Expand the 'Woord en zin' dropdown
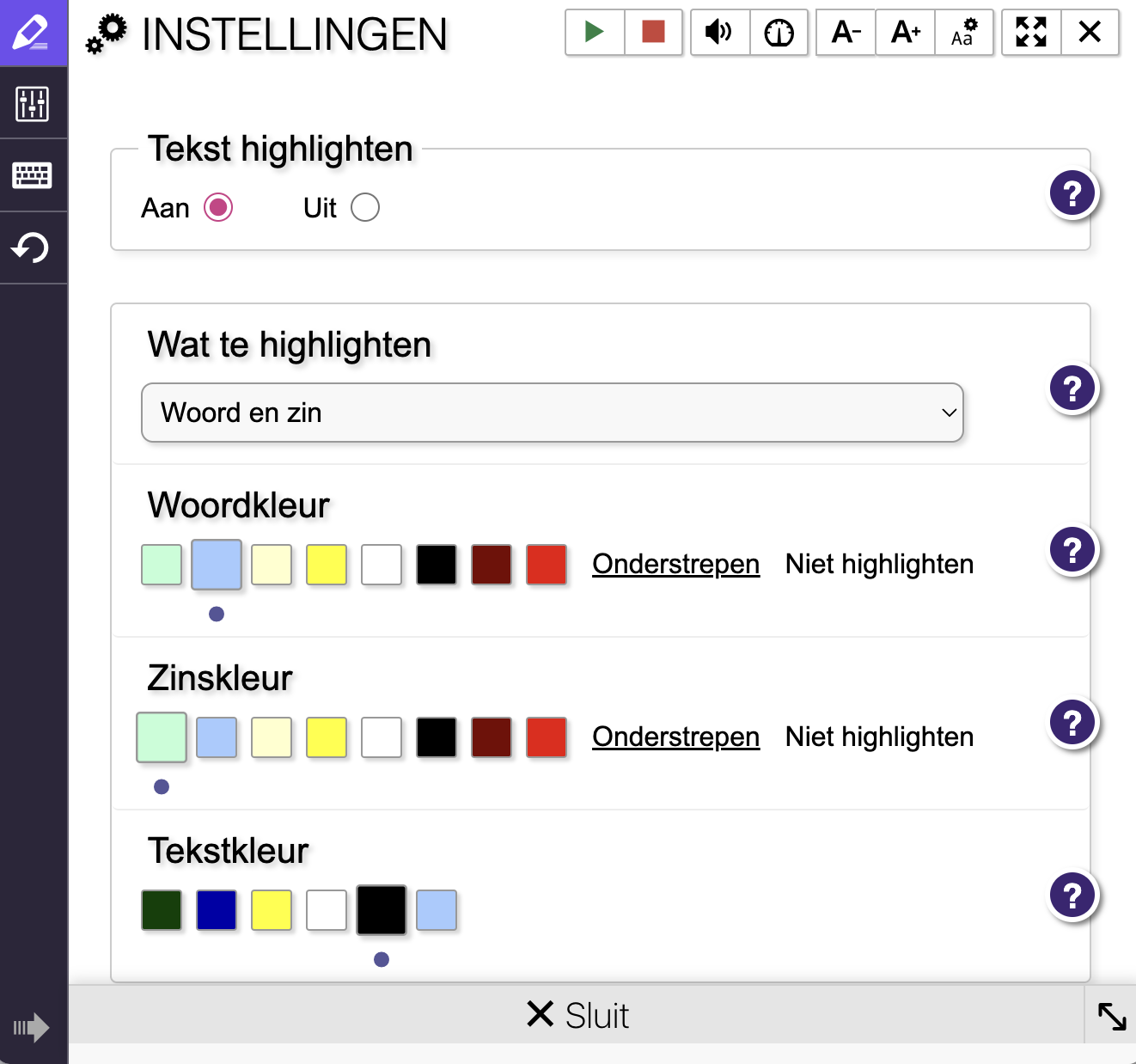Screen dimensions: 1136x1064 point(552,413)
